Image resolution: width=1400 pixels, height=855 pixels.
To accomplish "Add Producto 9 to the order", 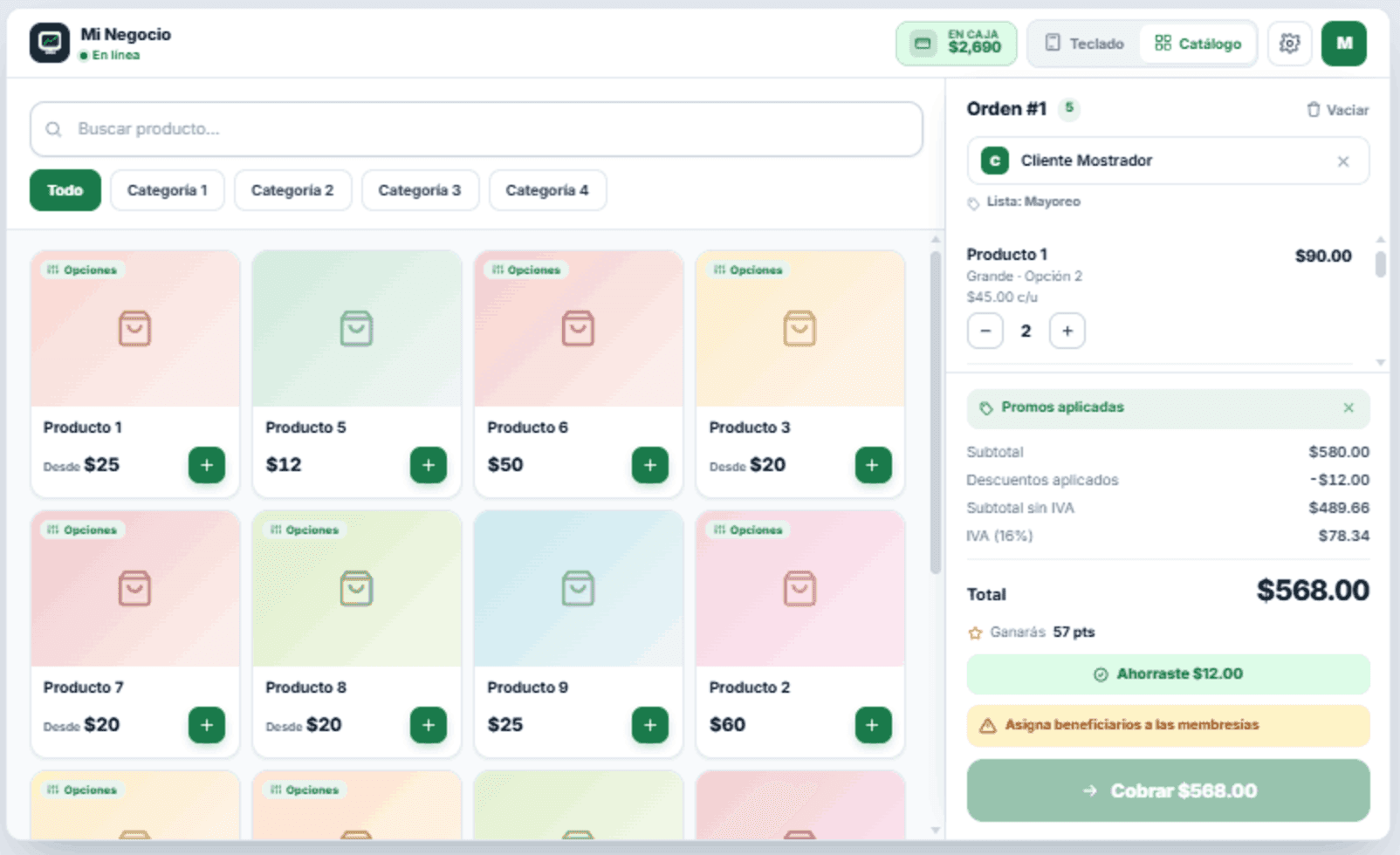I will 650,725.
